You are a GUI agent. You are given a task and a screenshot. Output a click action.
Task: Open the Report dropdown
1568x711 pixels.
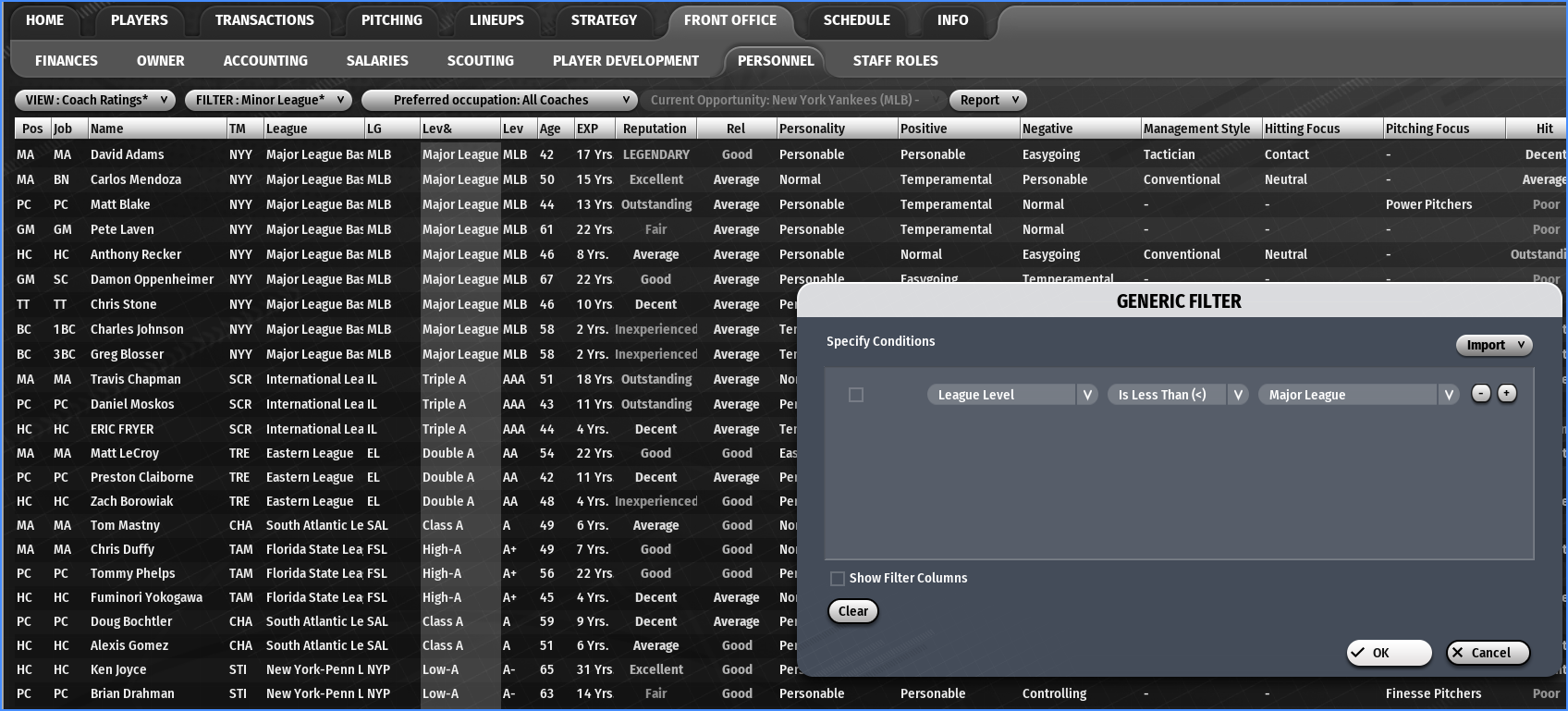tap(988, 100)
